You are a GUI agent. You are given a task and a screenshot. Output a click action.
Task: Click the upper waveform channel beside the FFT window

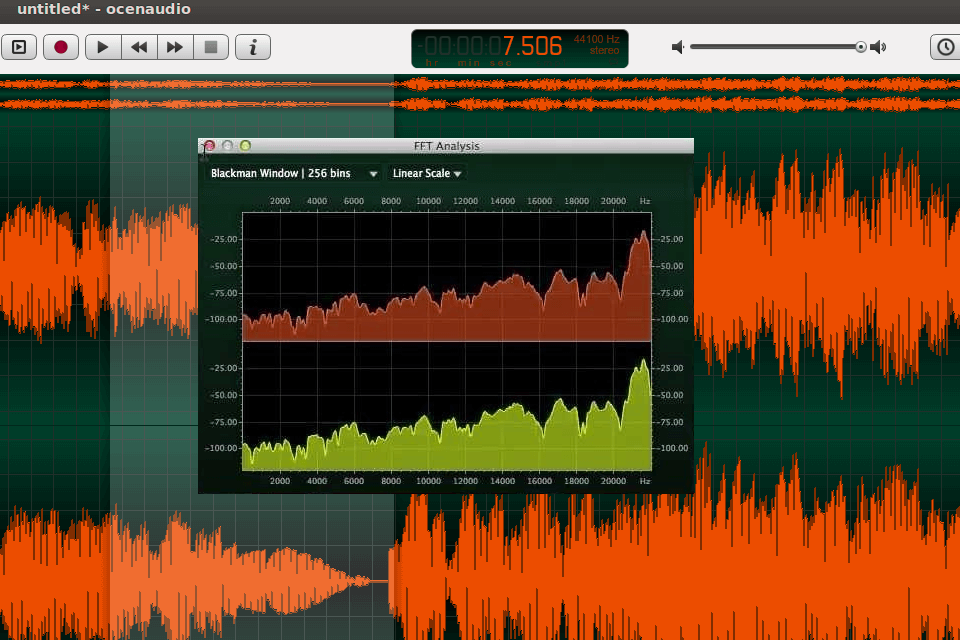tap(827, 269)
